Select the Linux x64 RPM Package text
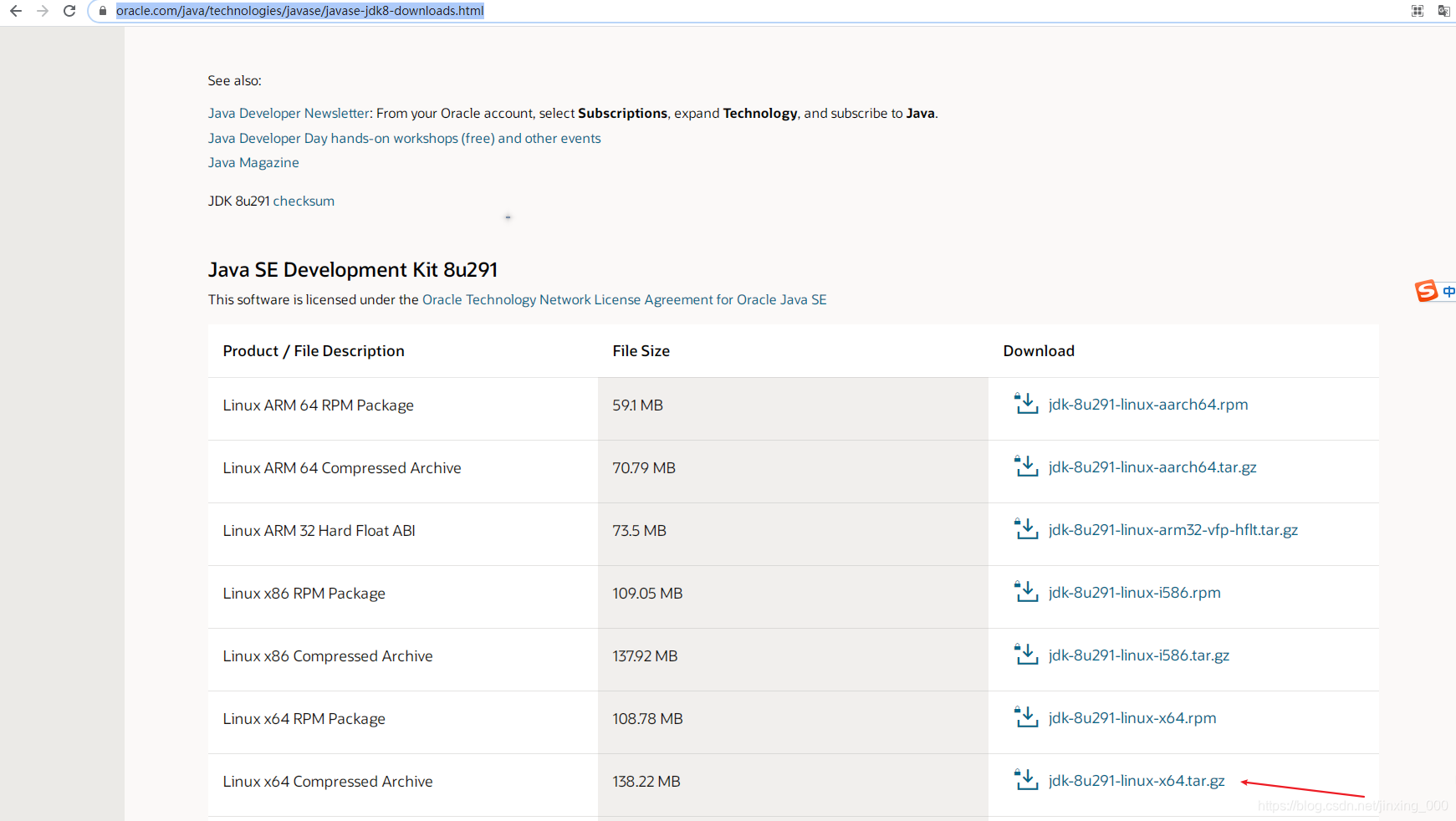1456x821 pixels. click(304, 719)
